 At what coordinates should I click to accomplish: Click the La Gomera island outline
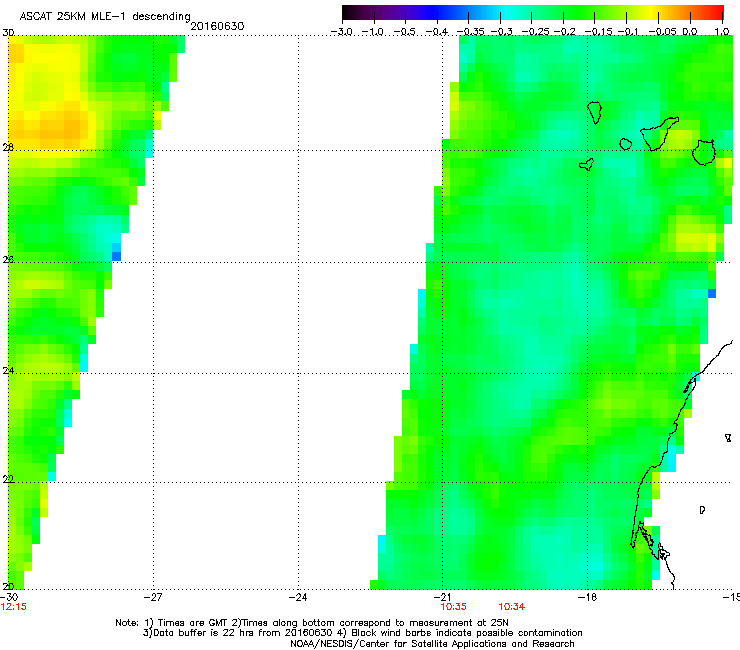pos(626,144)
